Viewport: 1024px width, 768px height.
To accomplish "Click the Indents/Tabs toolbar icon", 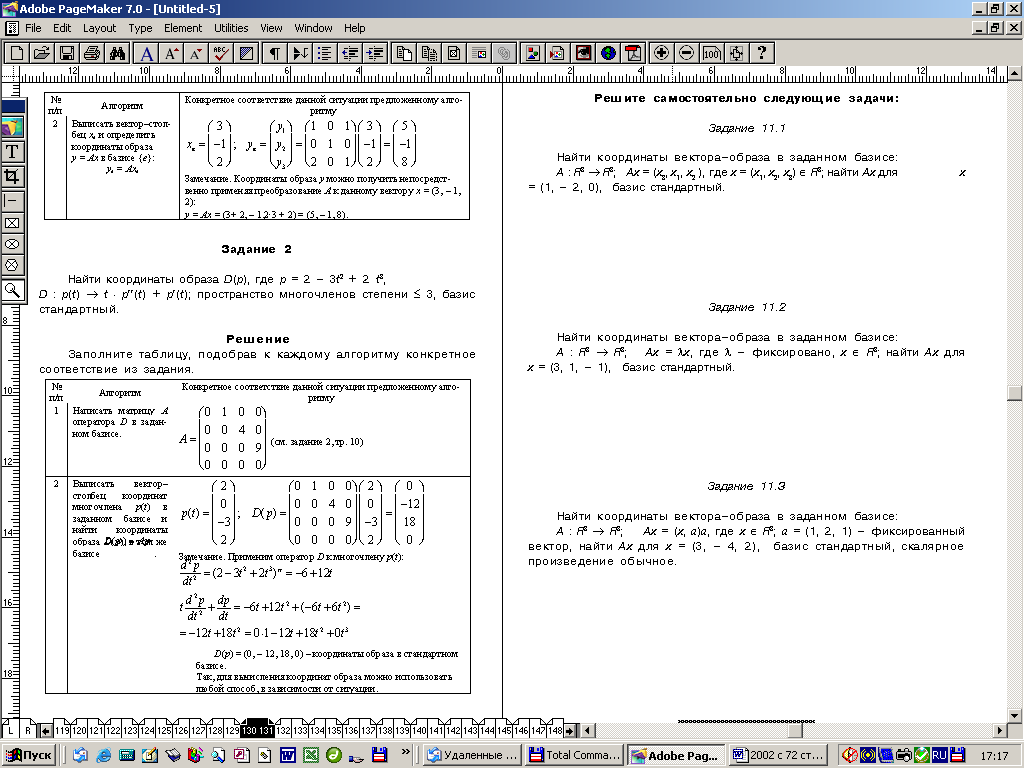I will pyautogui.click(x=300, y=53).
